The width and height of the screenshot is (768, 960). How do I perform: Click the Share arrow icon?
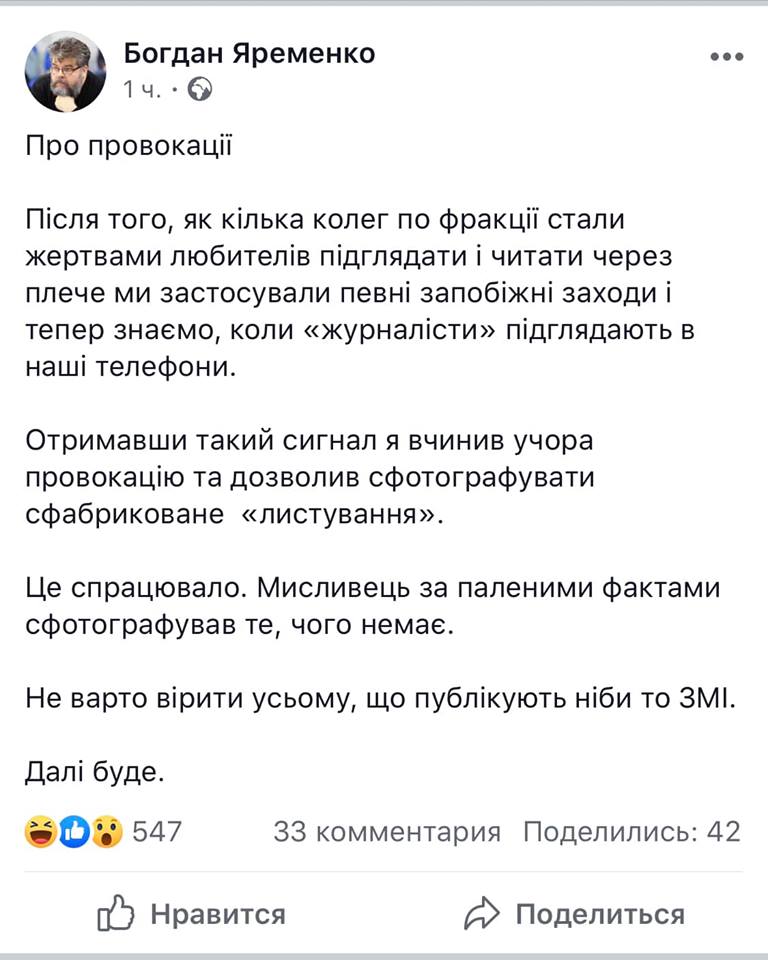pyautogui.click(x=484, y=913)
